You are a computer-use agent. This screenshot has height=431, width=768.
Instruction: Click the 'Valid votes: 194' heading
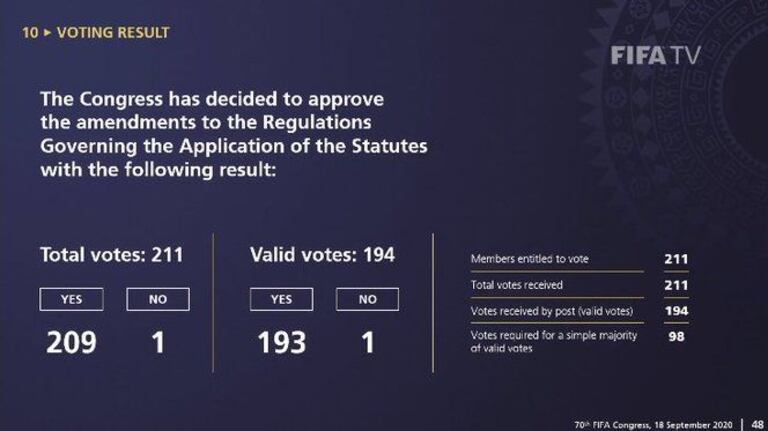point(322,255)
